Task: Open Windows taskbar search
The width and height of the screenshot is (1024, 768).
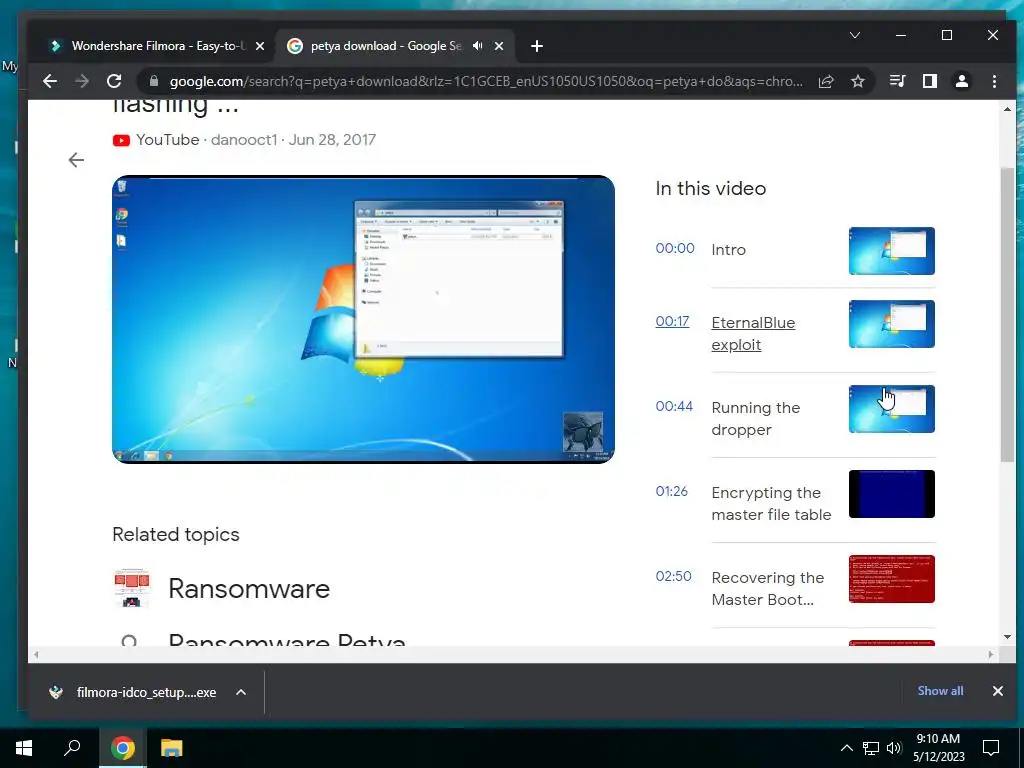Action: point(72,748)
